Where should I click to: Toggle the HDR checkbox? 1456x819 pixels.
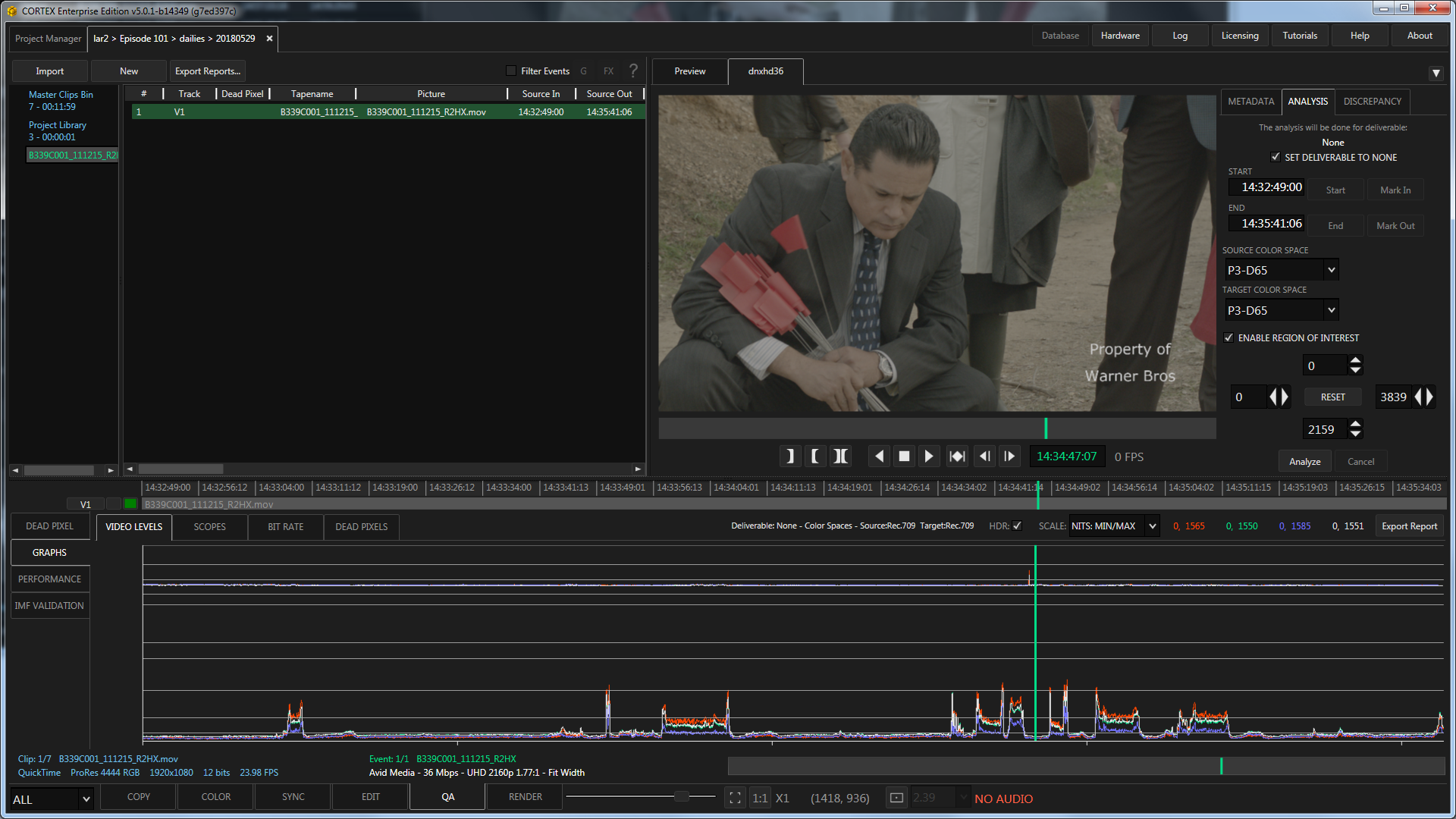[1017, 526]
